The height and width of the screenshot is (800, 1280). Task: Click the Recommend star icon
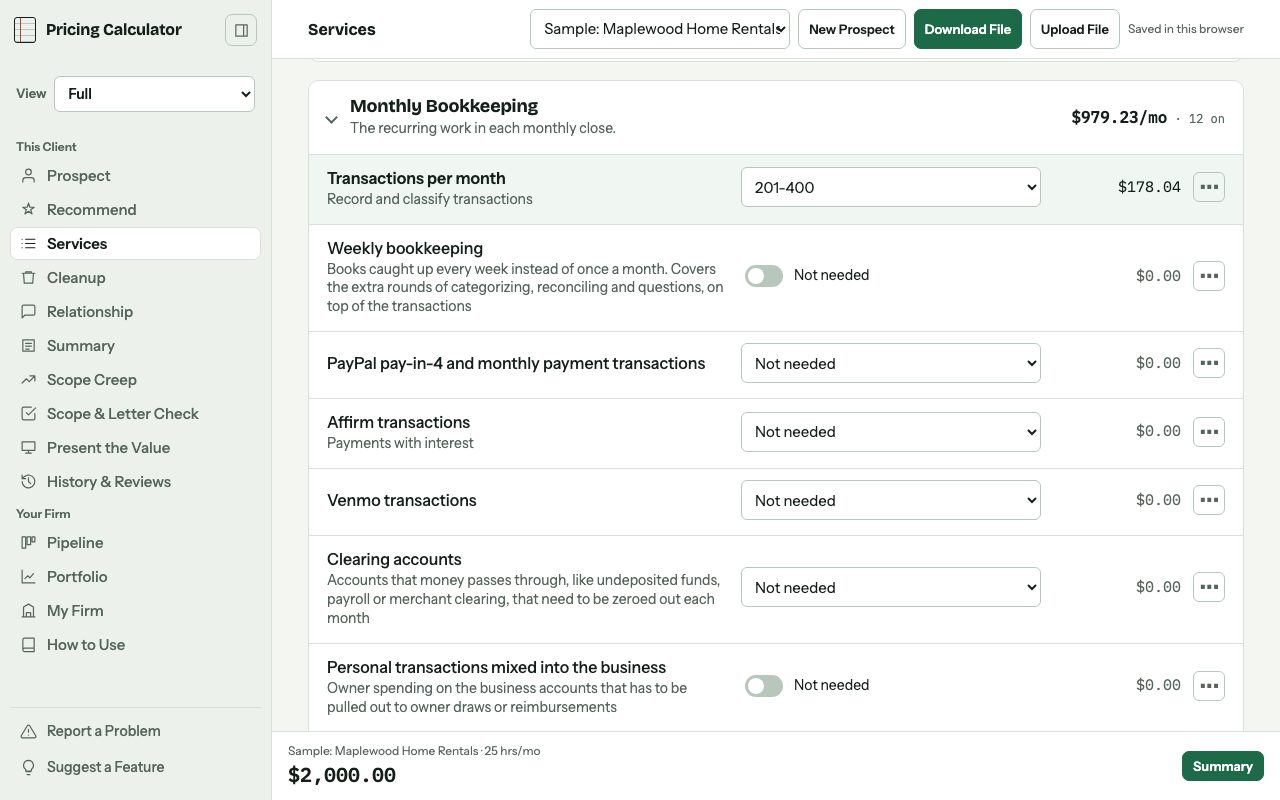tap(29, 210)
